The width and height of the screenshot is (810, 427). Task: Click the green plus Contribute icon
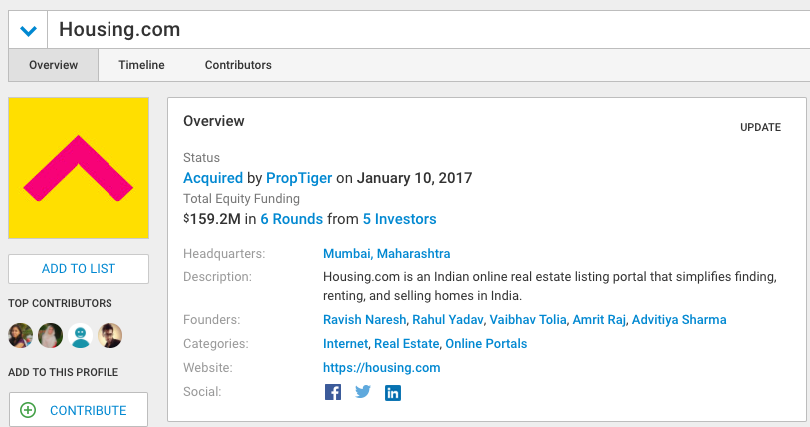tap(28, 410)
